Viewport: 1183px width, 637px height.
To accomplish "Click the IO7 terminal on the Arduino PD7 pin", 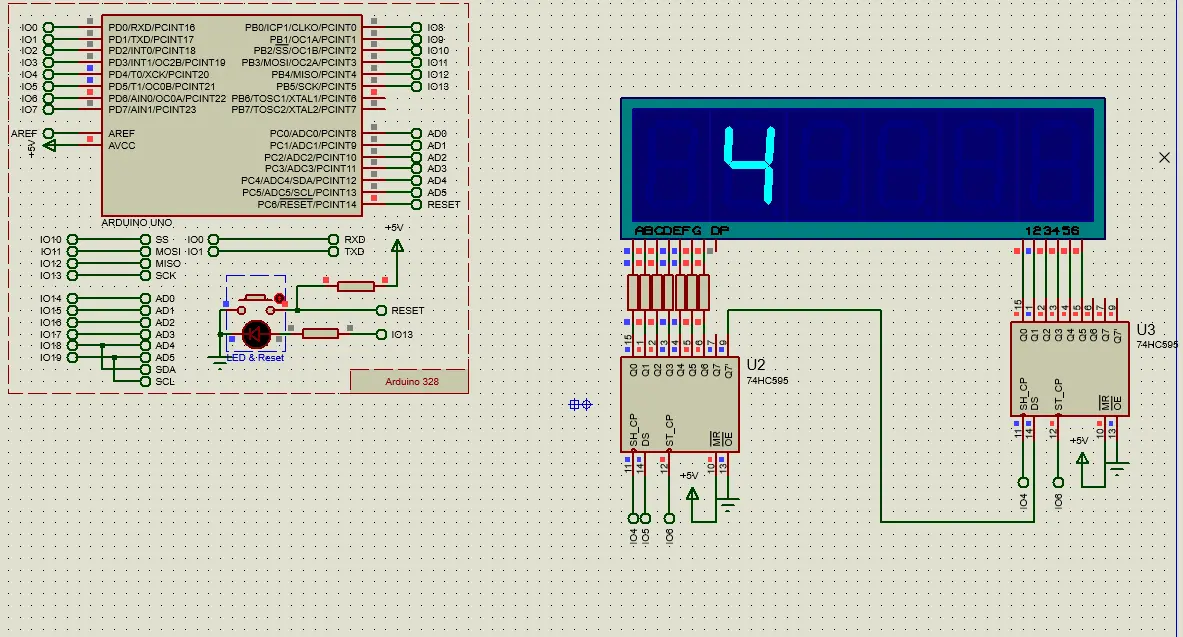I will pos(48,109).
